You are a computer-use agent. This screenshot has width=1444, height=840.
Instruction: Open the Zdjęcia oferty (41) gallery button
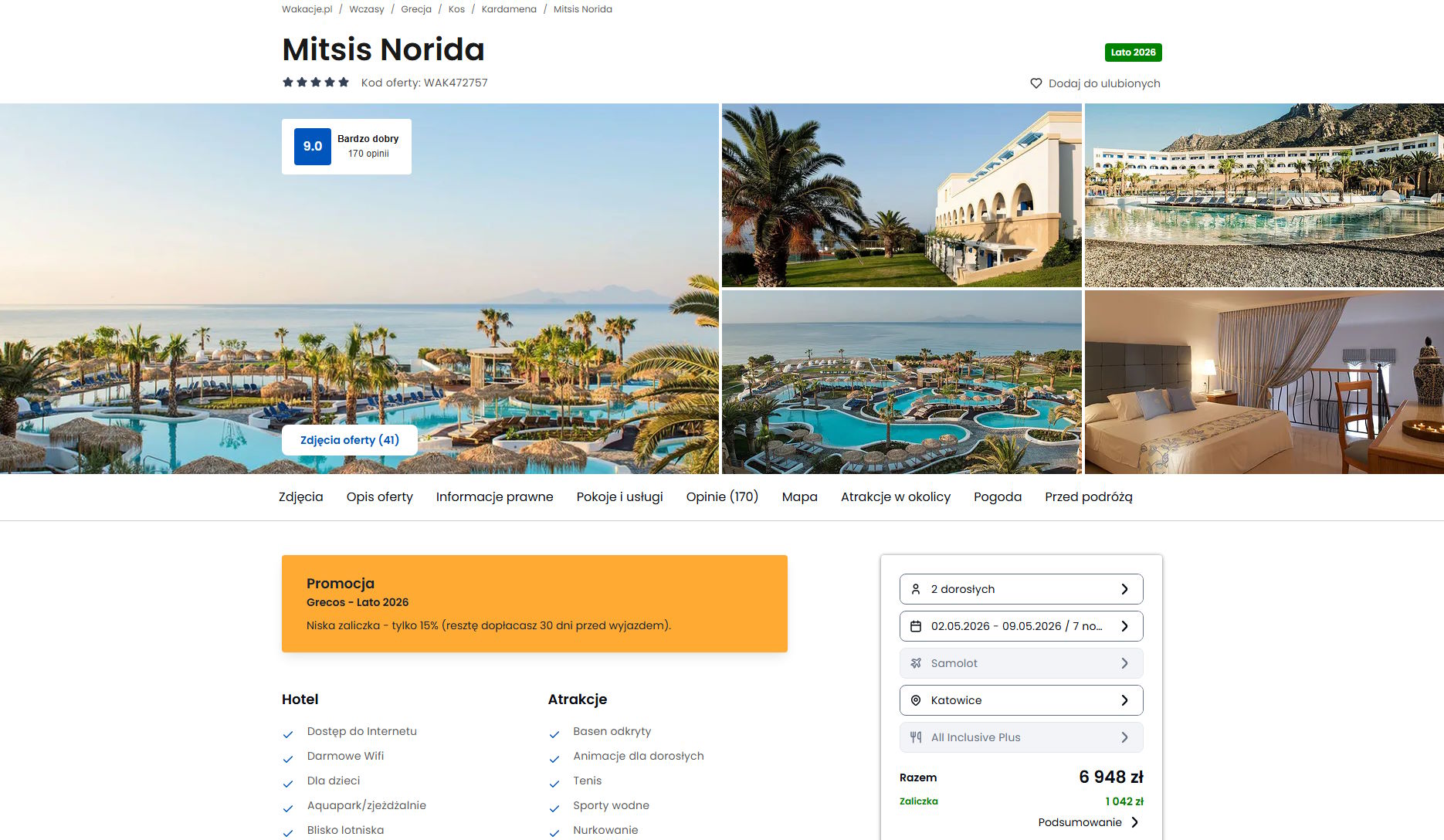(x=350, y=440)
